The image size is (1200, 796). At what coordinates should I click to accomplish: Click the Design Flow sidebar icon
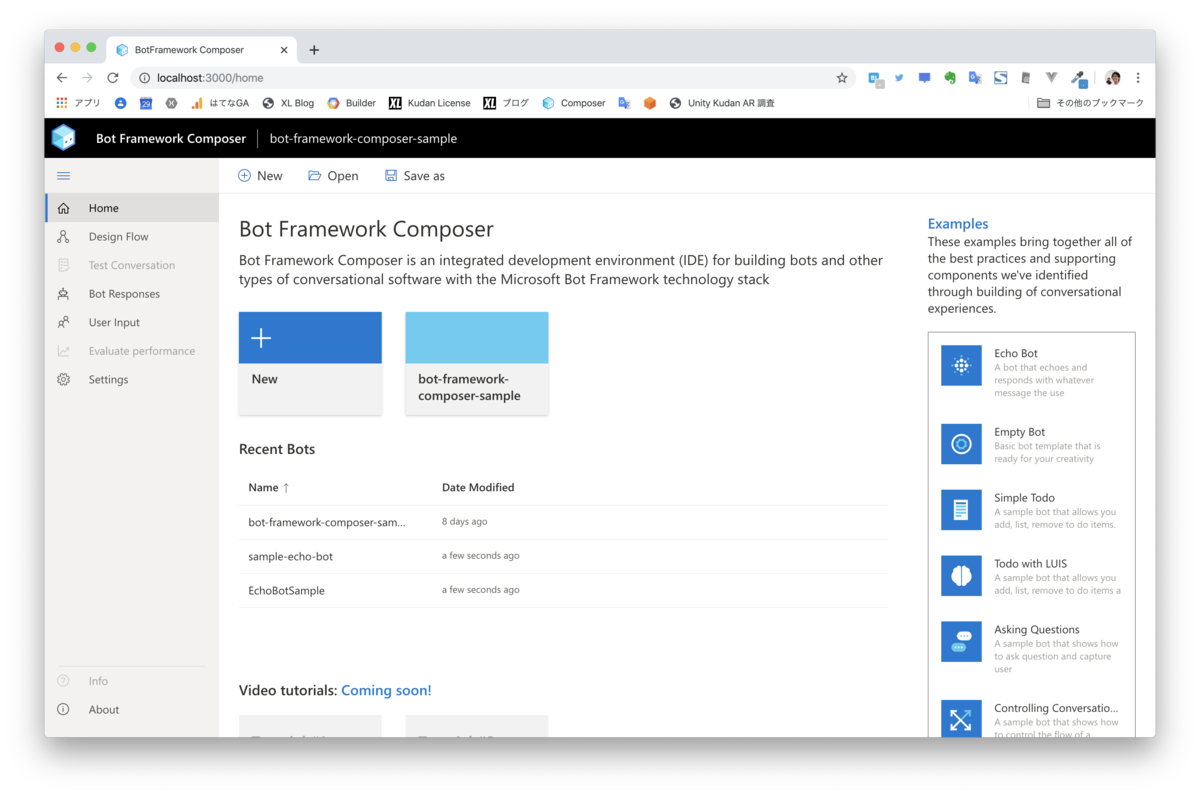click(63, 237)
